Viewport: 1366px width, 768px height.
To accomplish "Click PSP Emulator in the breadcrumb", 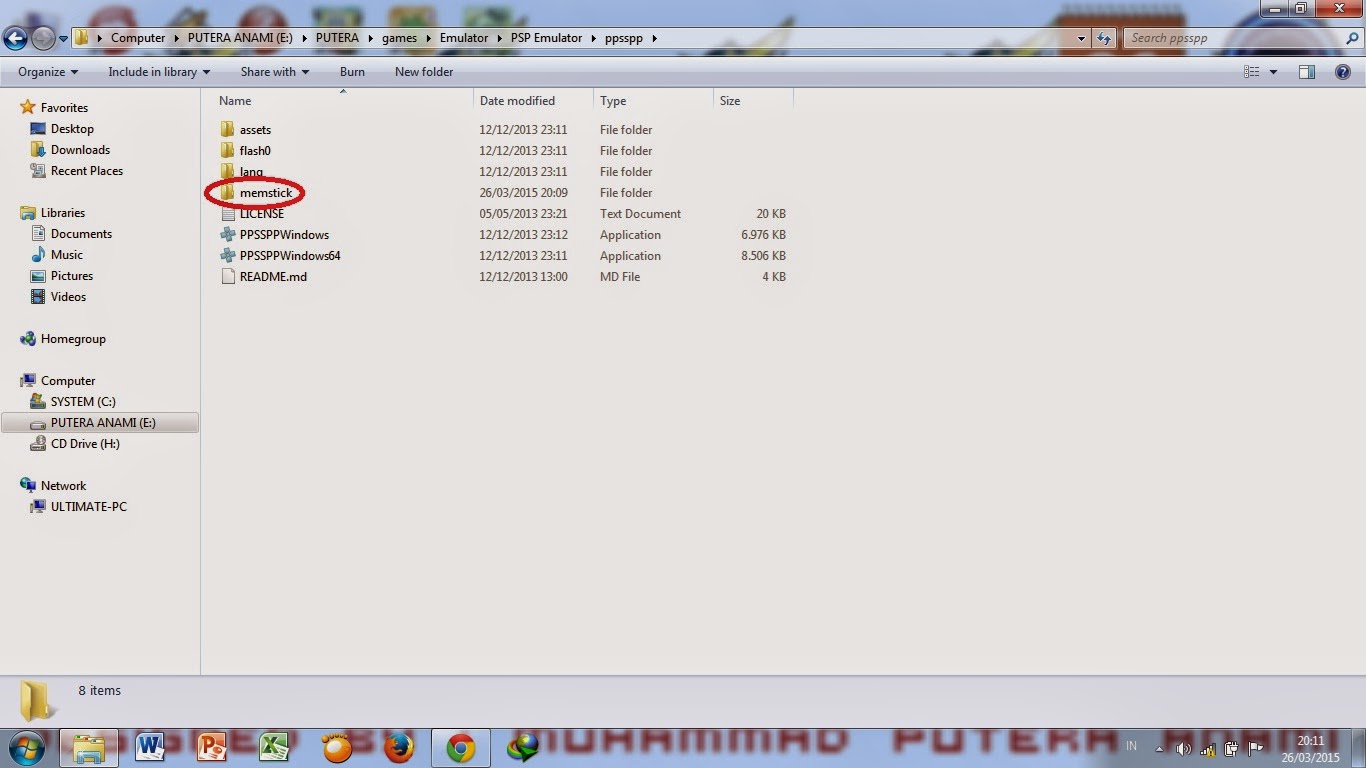I will point(546,38).
